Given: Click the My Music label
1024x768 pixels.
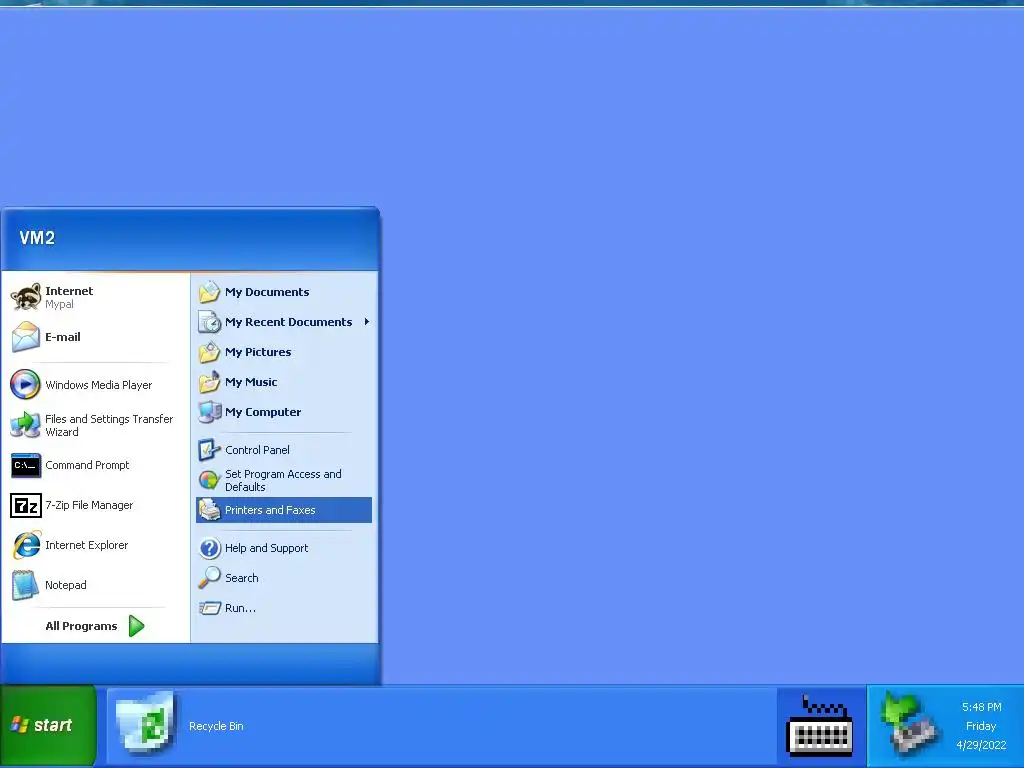Looking at the screenshot, I should 251,382.
